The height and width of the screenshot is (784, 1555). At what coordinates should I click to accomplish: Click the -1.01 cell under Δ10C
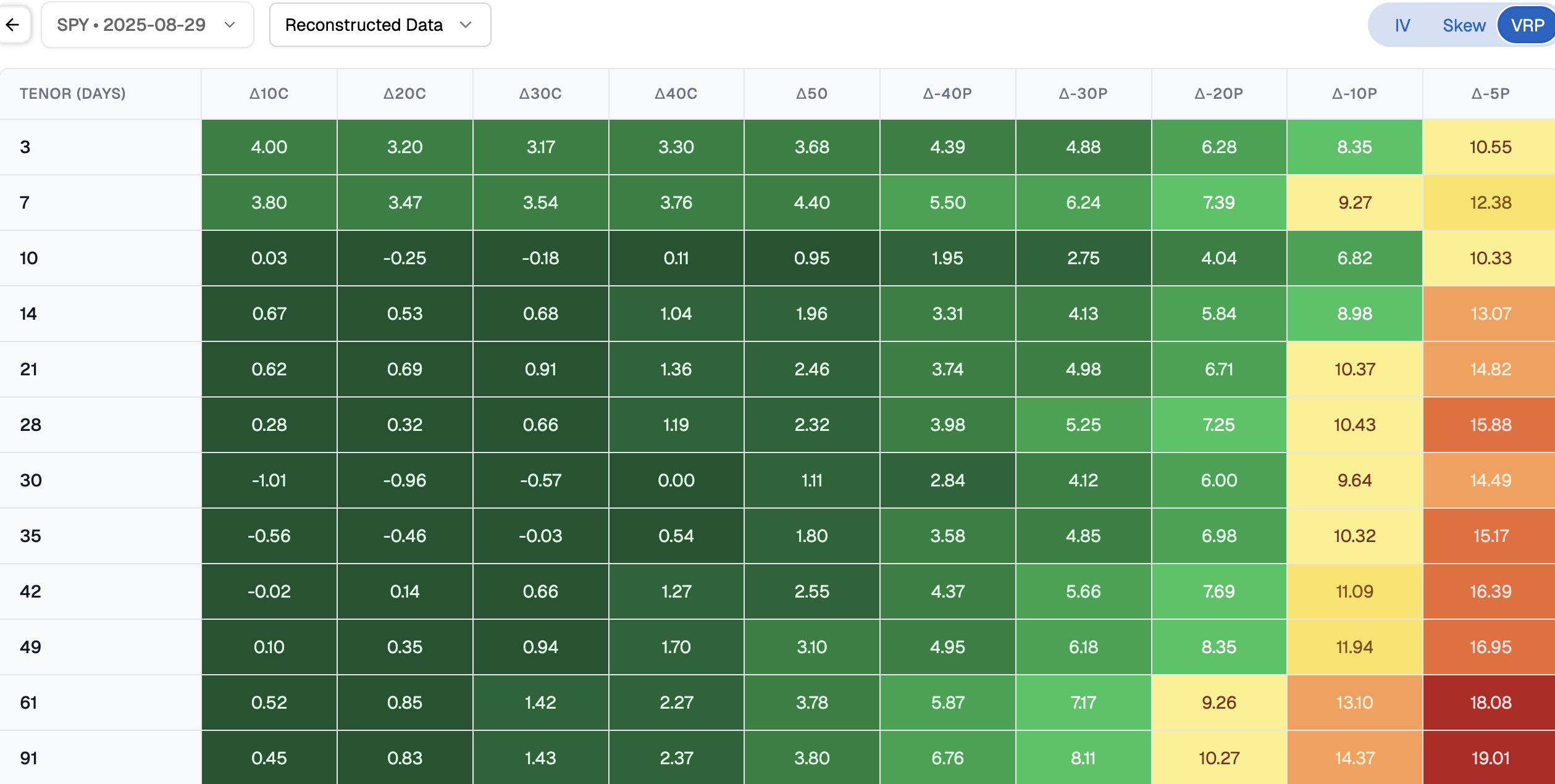tap(269, 480)
